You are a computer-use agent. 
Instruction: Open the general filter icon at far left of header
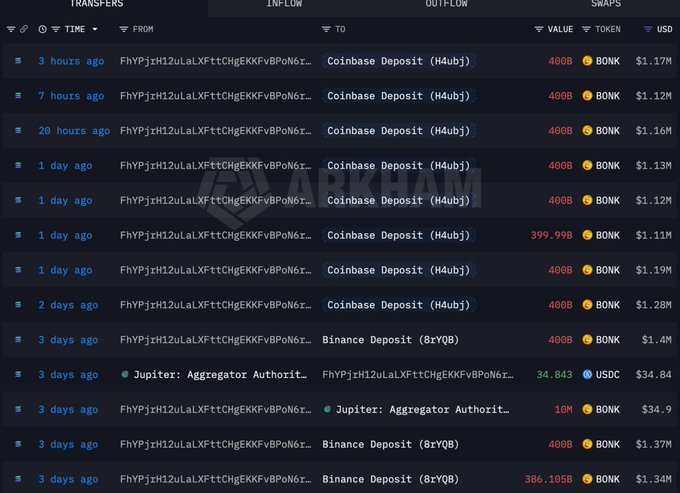11,29
